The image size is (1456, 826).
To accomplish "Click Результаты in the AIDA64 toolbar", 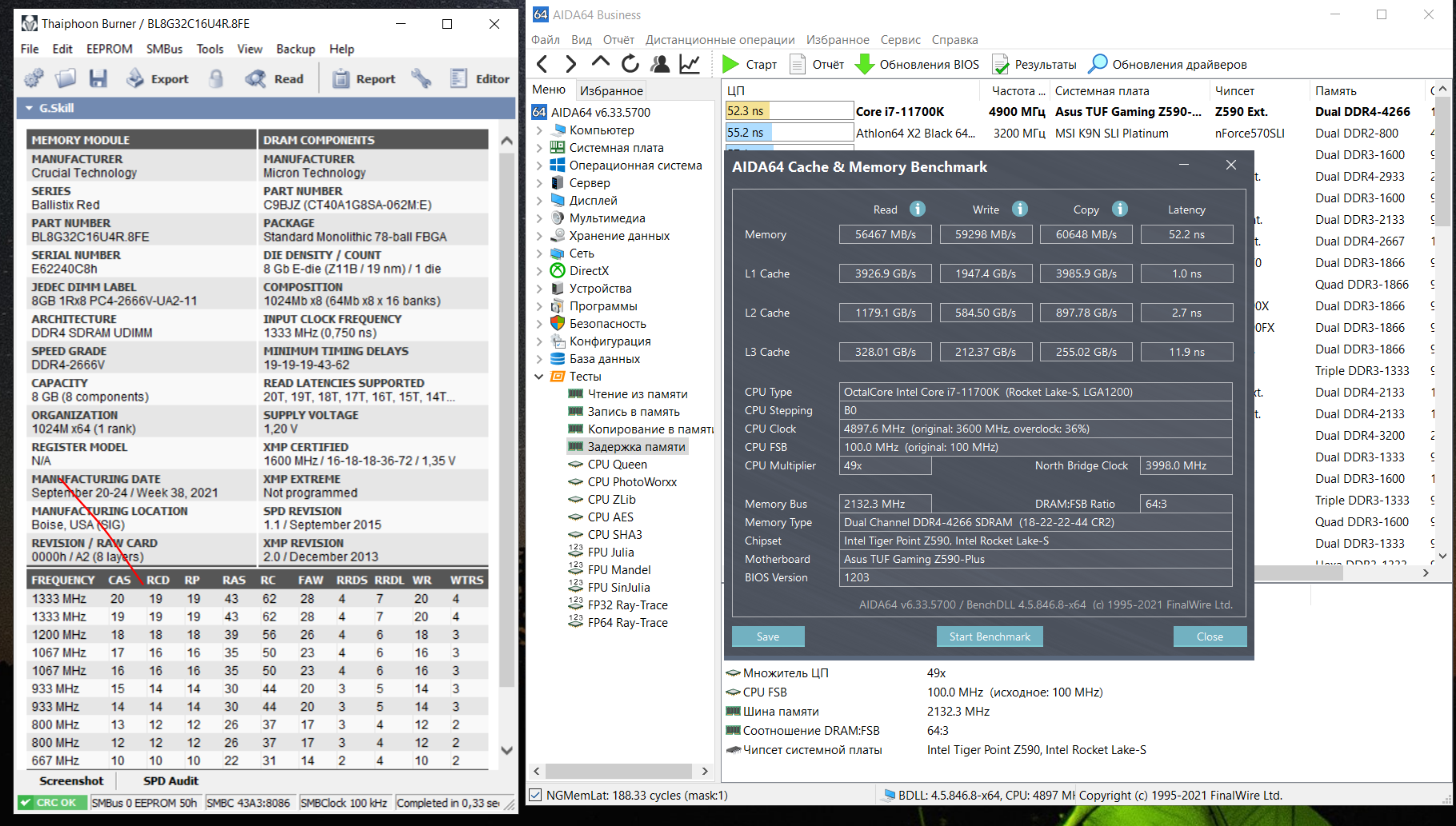I will [x=1034, y=64].
